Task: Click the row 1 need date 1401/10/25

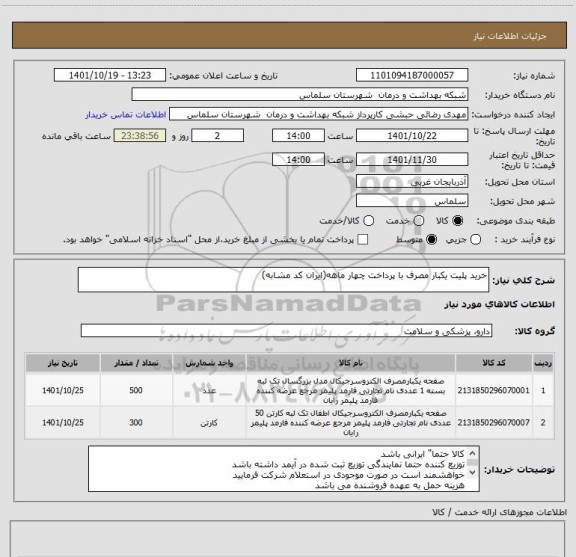Action: (x=63, y=390)
